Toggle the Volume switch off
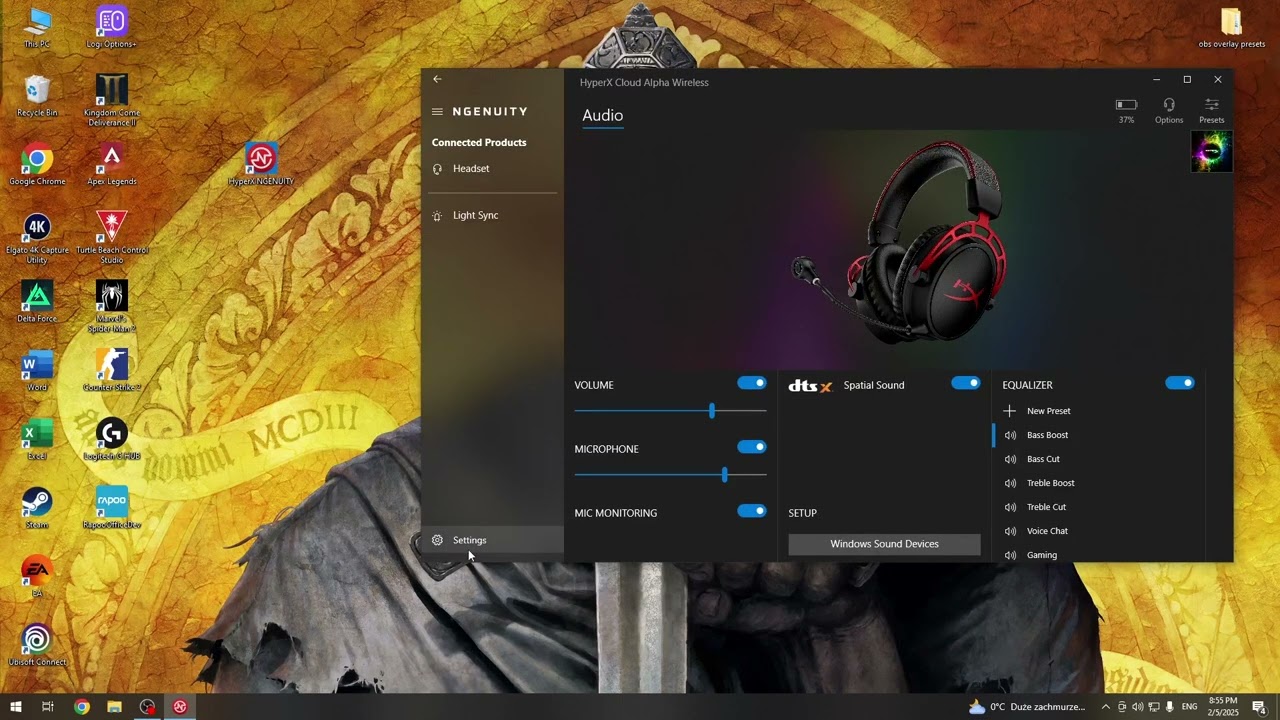 (752, 383)
